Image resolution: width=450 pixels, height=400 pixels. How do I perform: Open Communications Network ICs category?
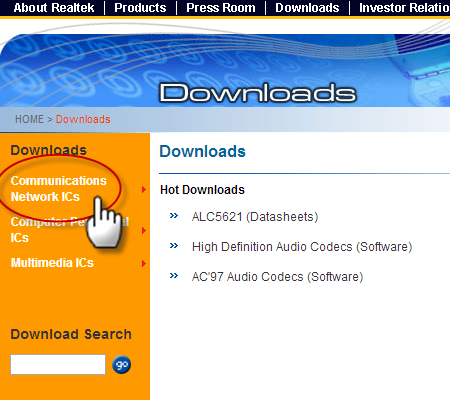coord(59,189)
